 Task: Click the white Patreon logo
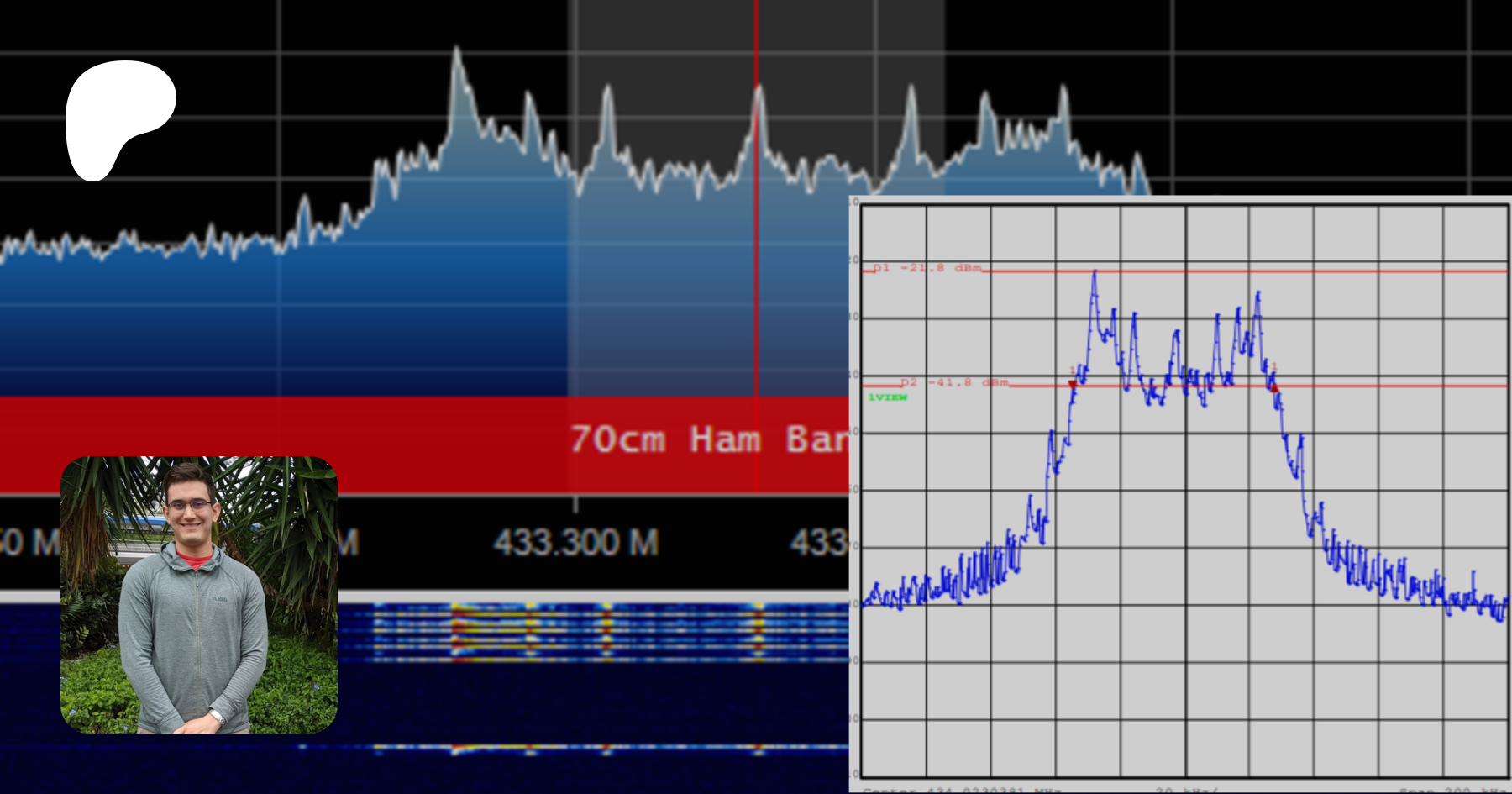point(118,118)
